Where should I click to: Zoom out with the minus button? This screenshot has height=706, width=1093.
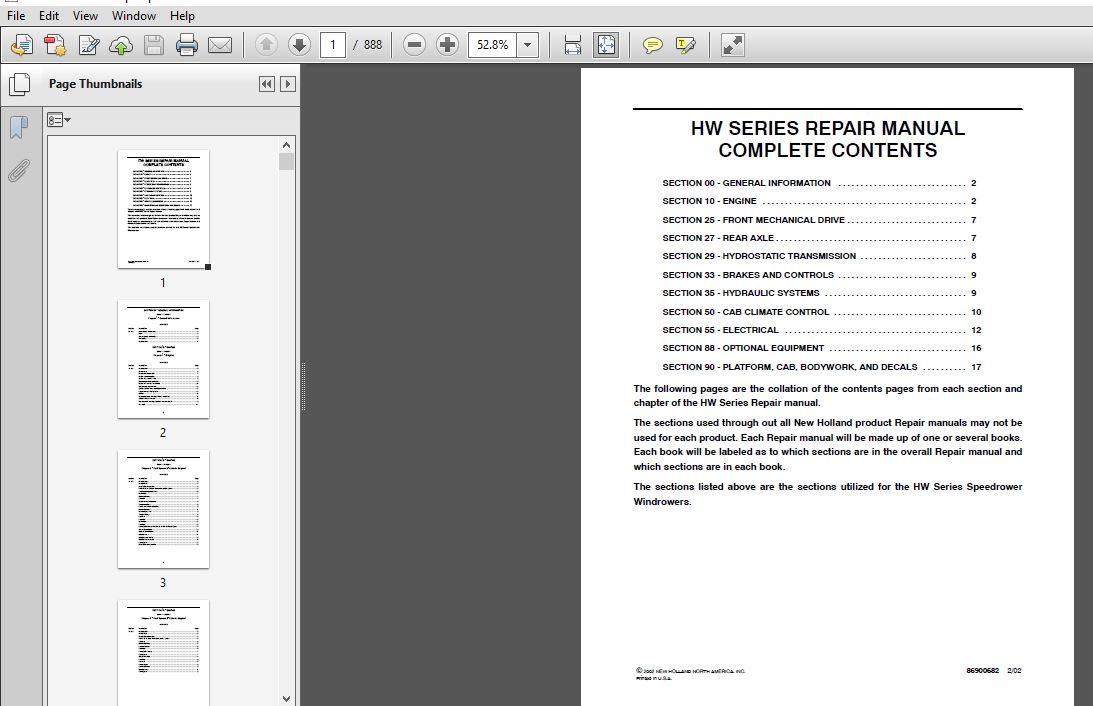(414, 45)
